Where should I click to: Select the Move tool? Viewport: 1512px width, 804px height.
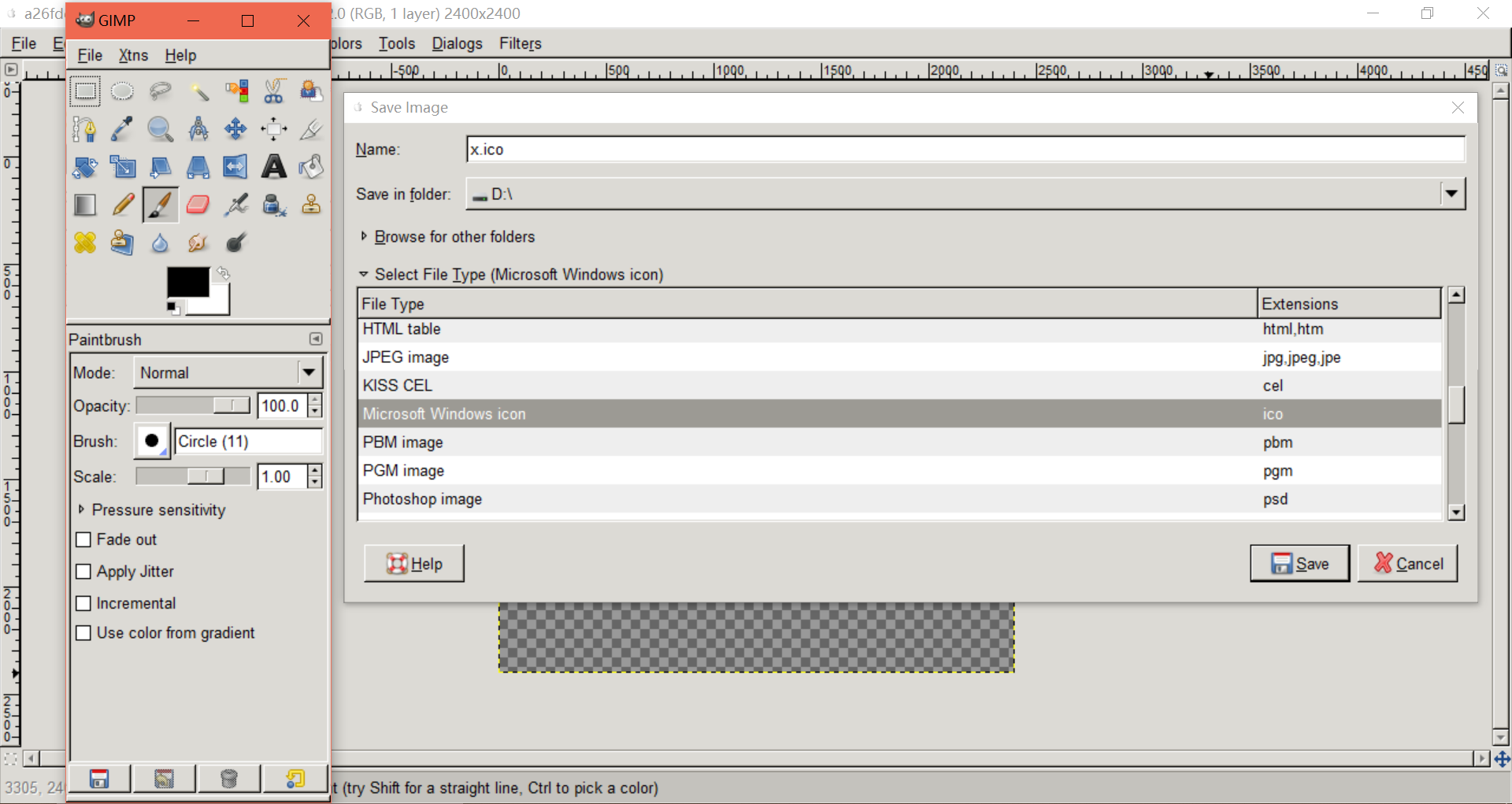click(x=235, y=129)
